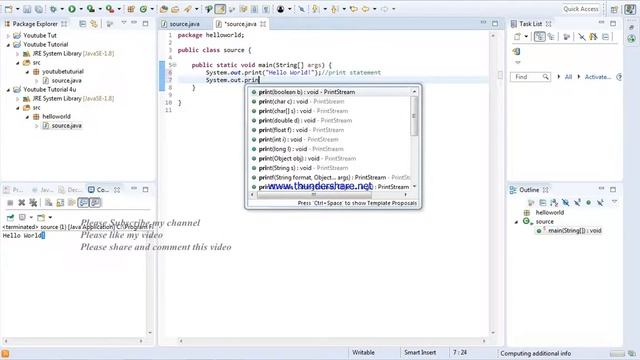Select JRE System Library under Youtube Tutorial 4u
The image size is (640, 360).
point(69,99)
